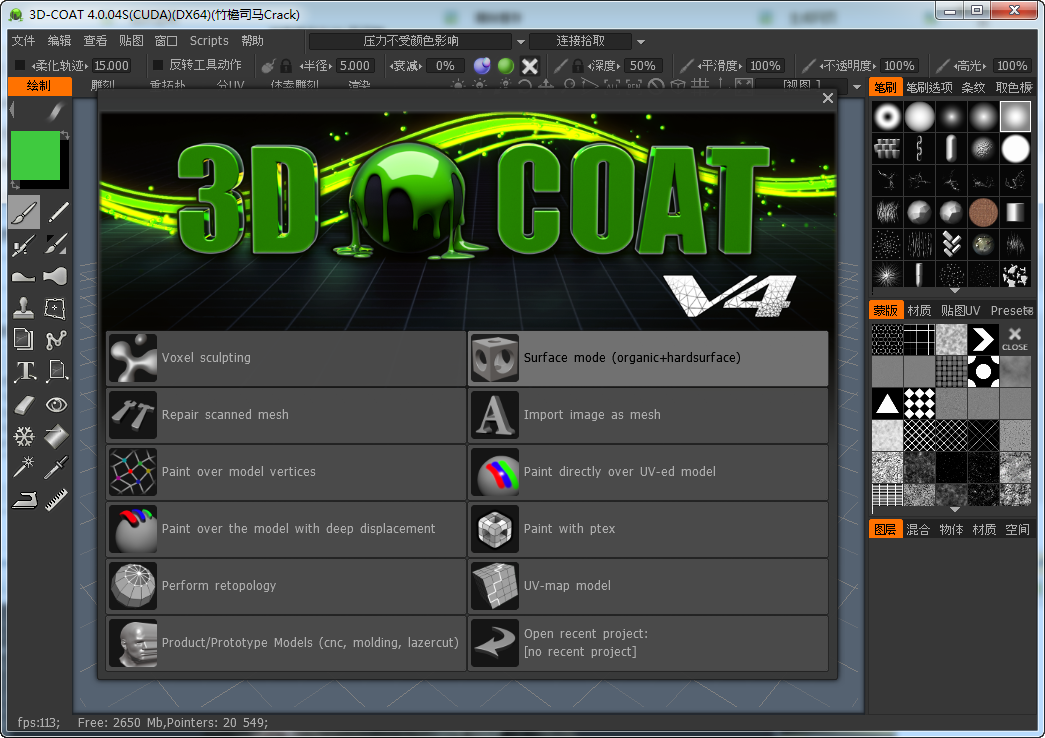
Task: Open the 文件 menu
Action: click(x=23, y=41)
